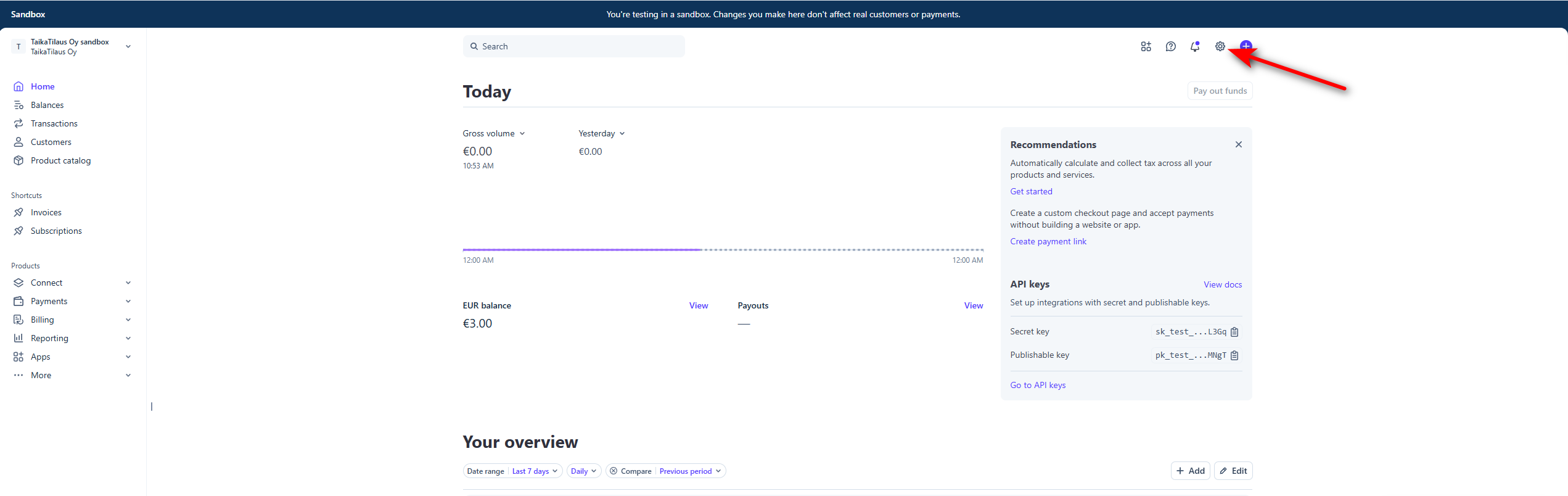This screenshot has width=1568, height=496.
Task: Open the Daily interval dropdown
Action: [583, 471]
